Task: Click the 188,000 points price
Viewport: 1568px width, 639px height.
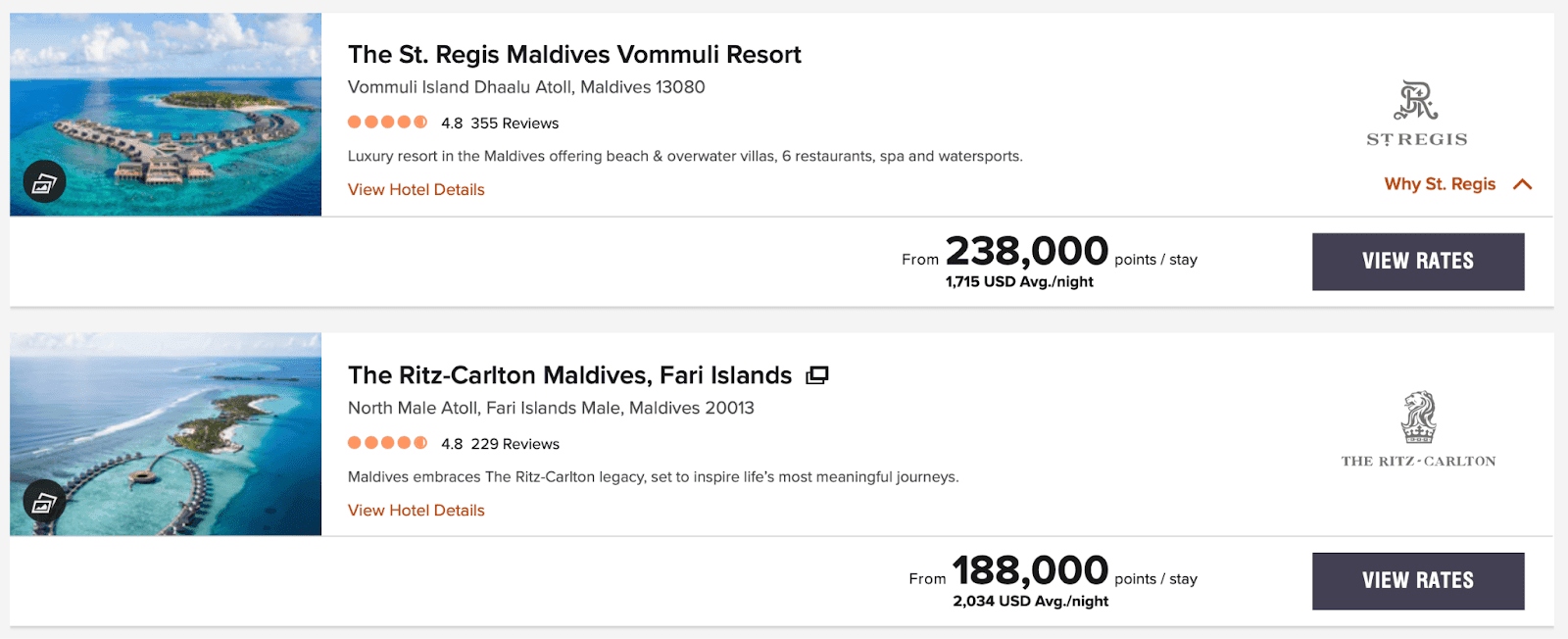Action: [x=1028, y=569]
